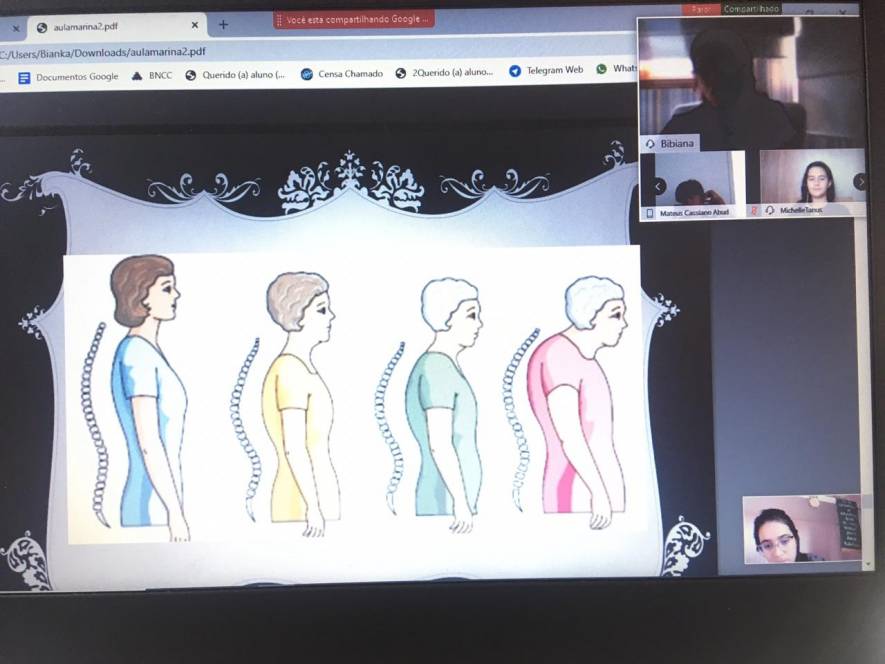Open the WhatsApp bookmark

(617, 69)
